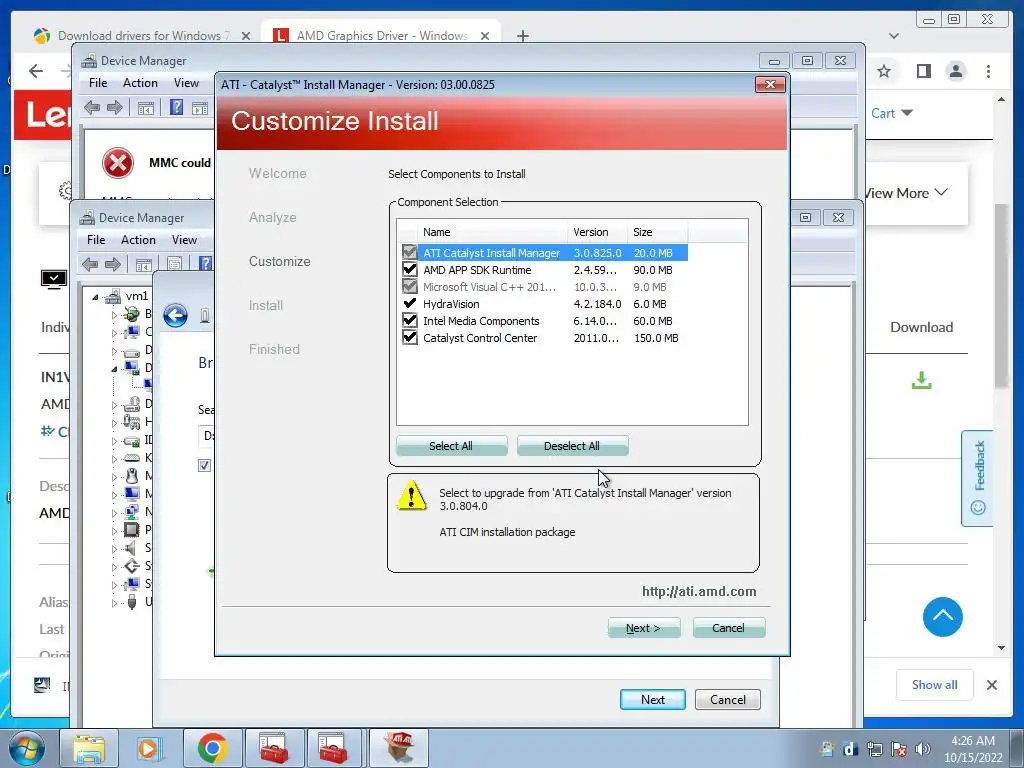Click Chrome icon on taskbar

tap(212, 748)
